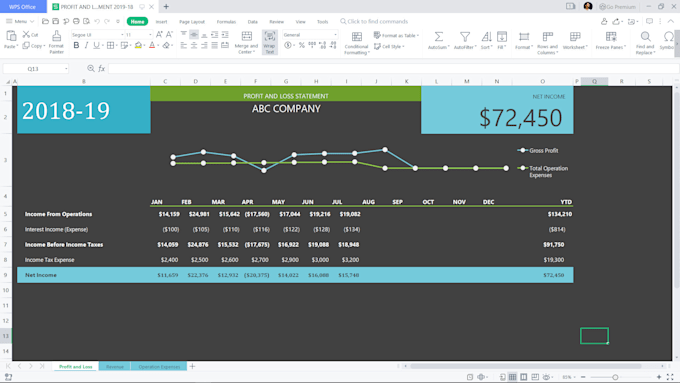Open the main Menu button
The image size is (680, 383).
point(20,21)
